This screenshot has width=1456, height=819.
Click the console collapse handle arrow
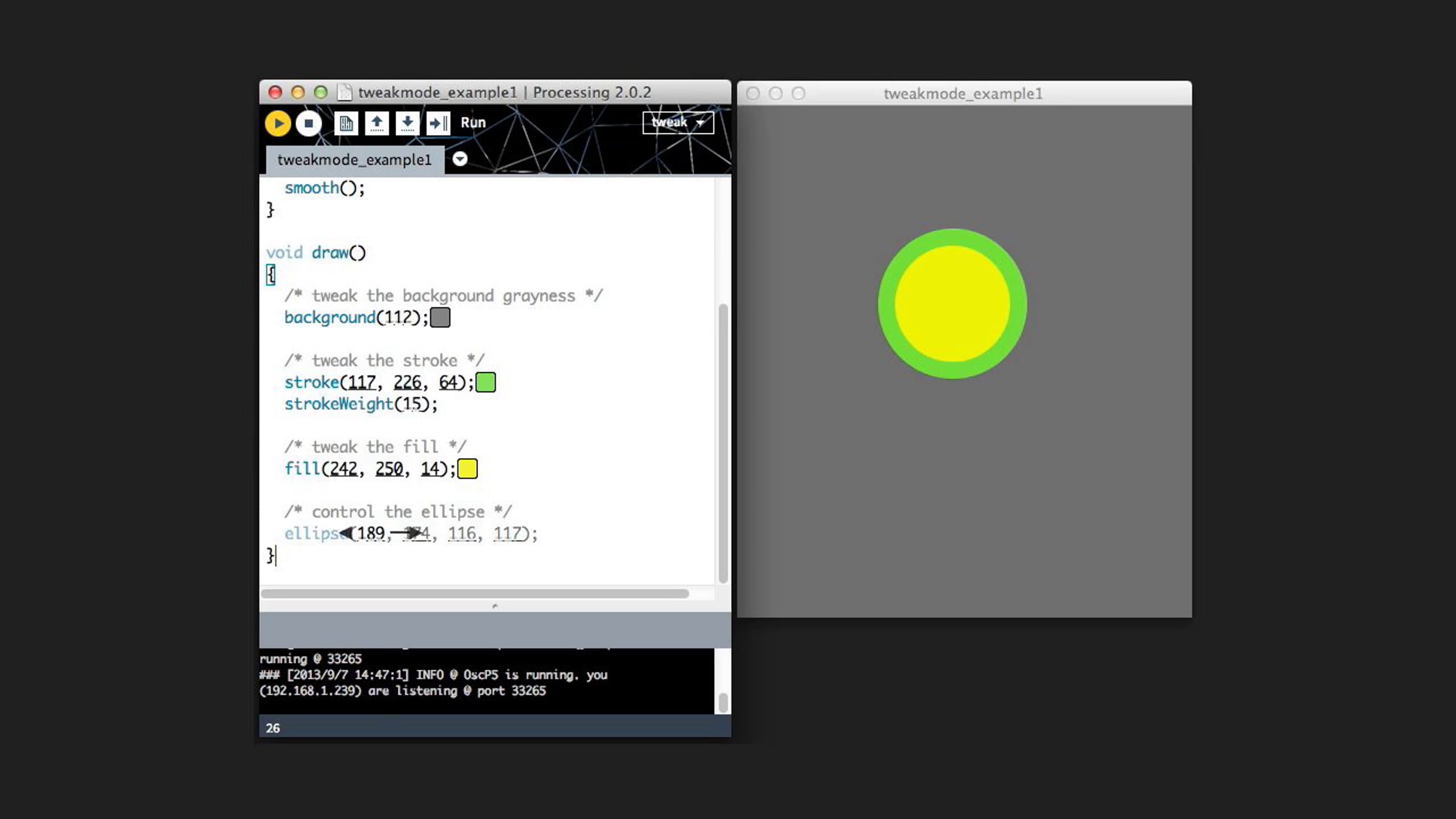tap(495, 605)
